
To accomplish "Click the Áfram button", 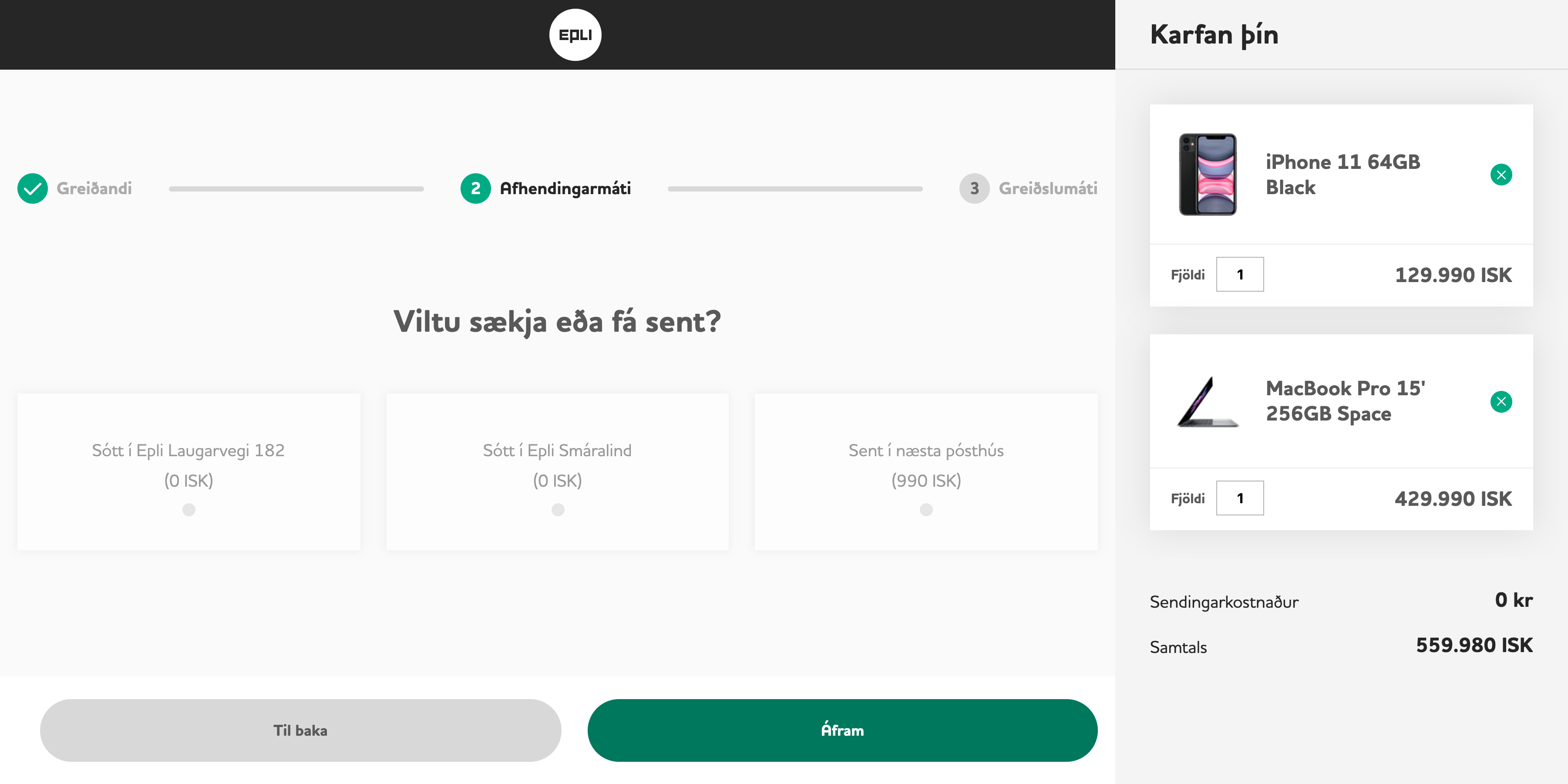I will point(842,730).
